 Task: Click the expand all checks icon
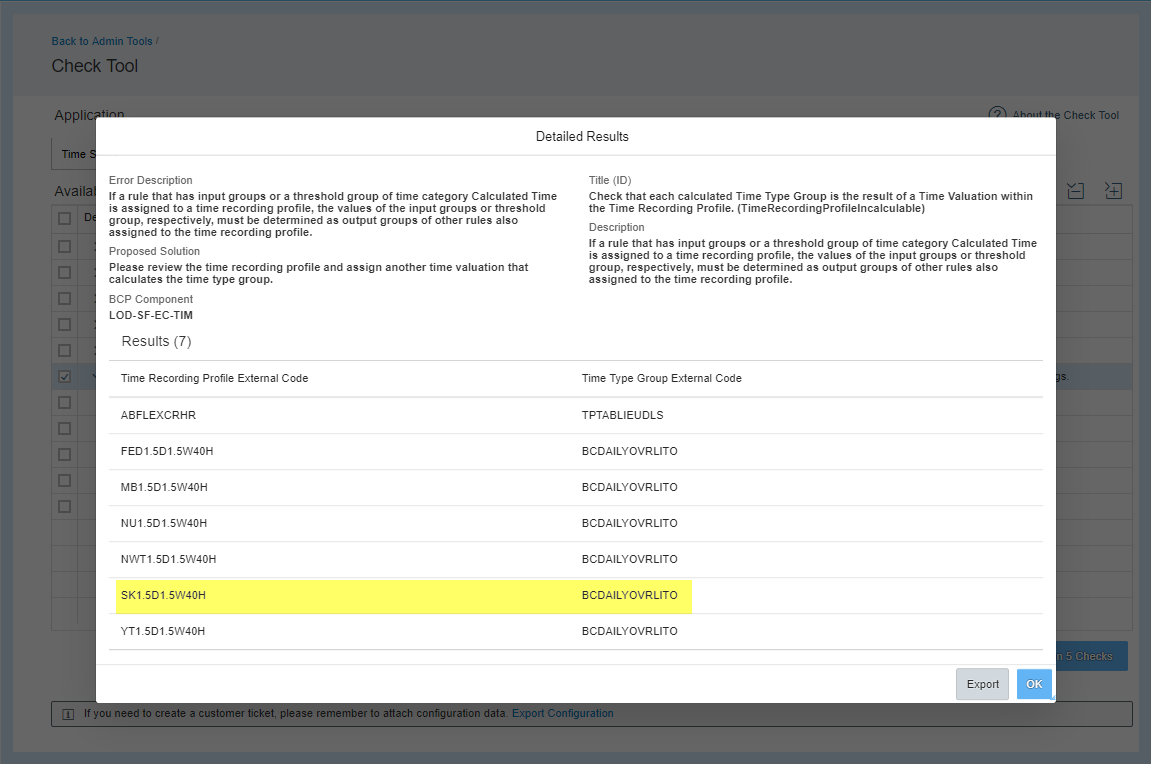1114,191
